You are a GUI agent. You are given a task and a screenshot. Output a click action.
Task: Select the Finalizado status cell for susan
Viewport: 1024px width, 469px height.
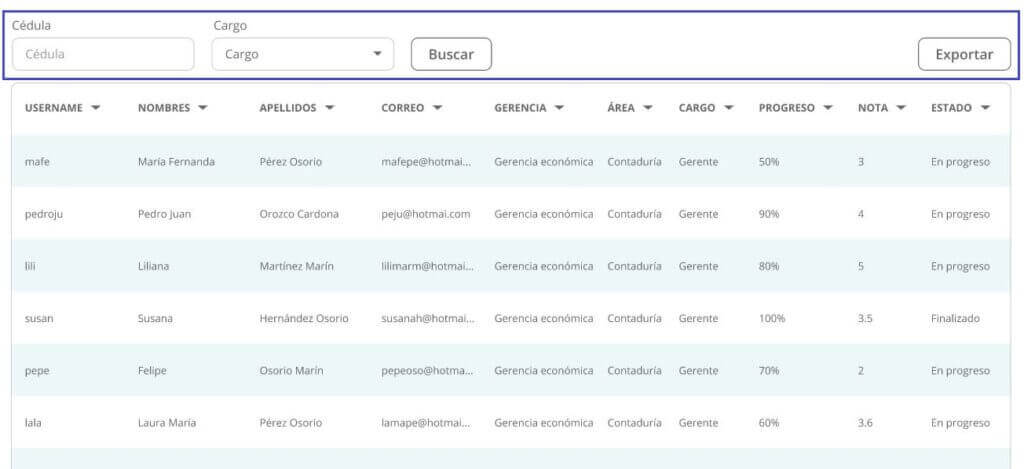coord(955,319)
